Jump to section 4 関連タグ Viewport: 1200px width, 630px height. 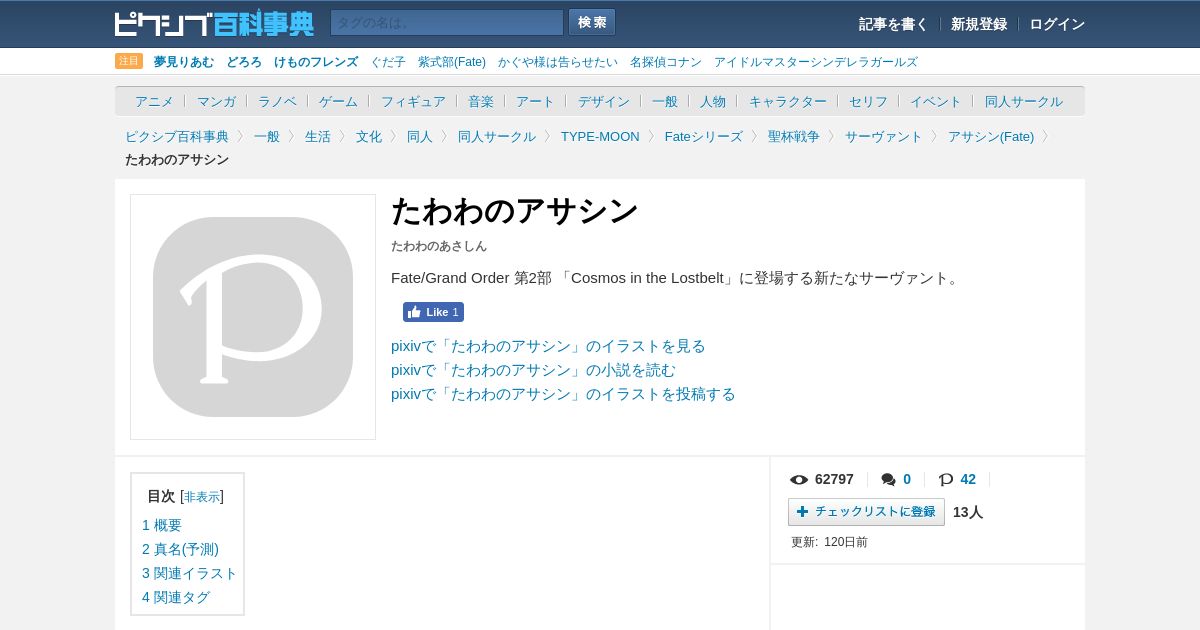pyautogui.click(x=176, y=597)
